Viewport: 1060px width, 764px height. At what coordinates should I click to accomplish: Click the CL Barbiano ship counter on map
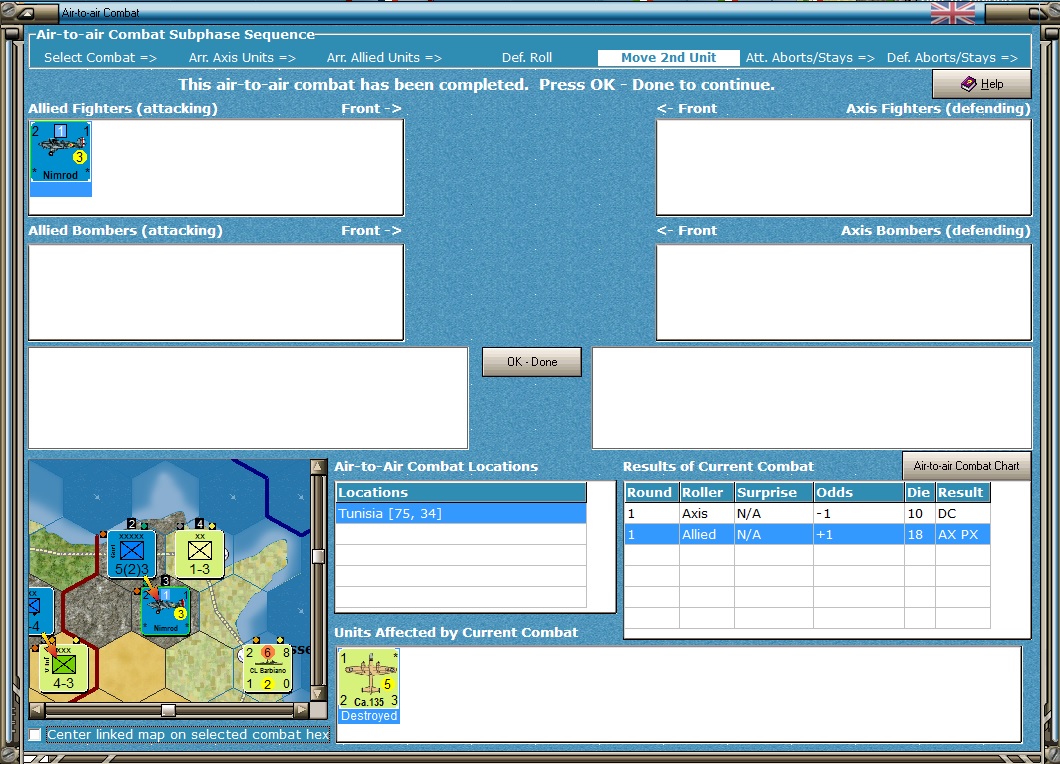268,669
